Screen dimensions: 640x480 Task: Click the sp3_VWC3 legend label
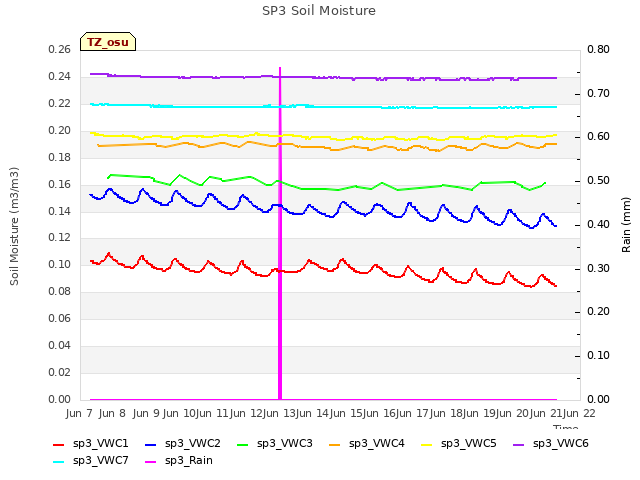pyautogui.click(x=284, y=443)
